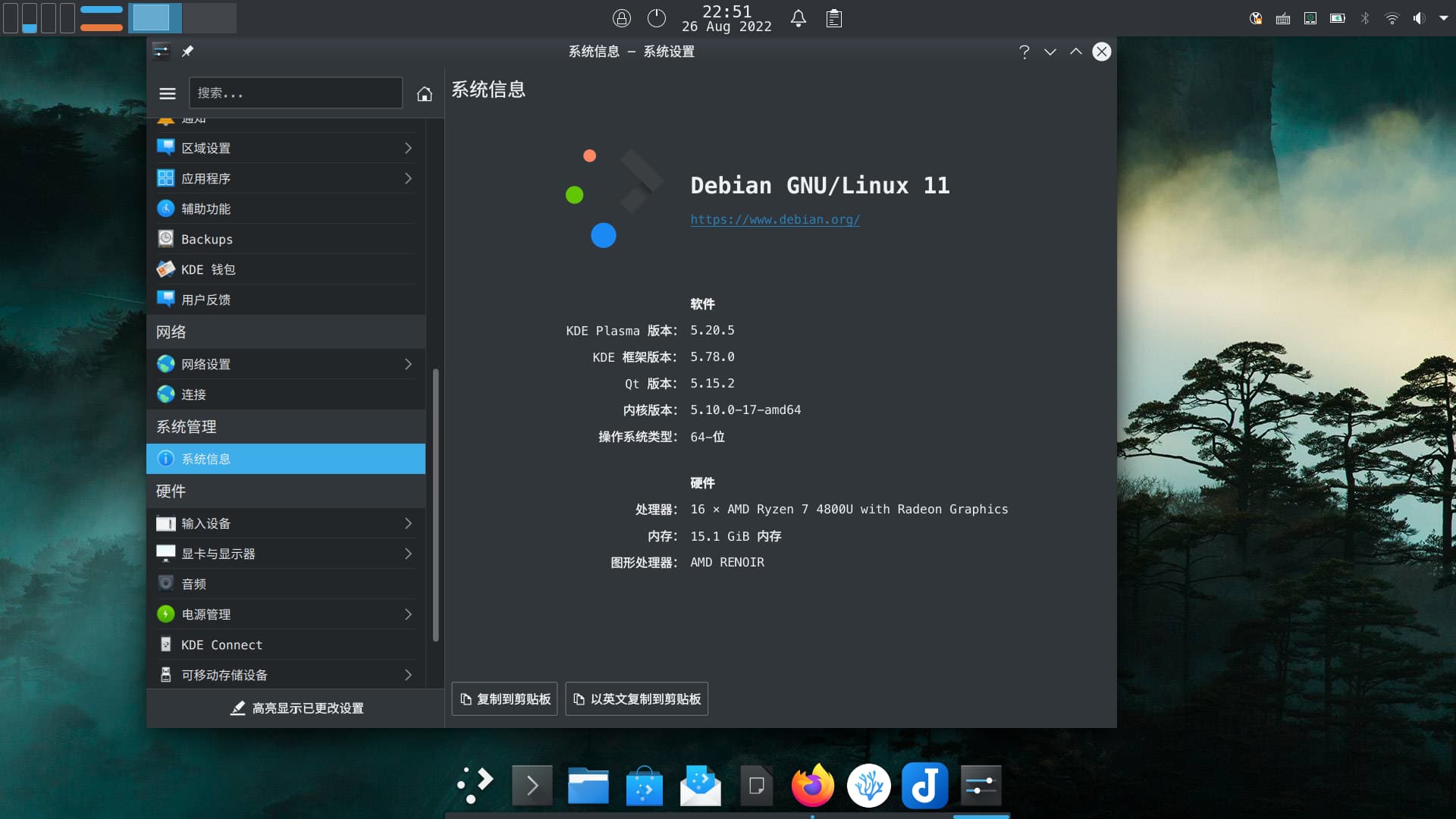
Task: Pin the window using pin icon
Action: coord(187,52)
